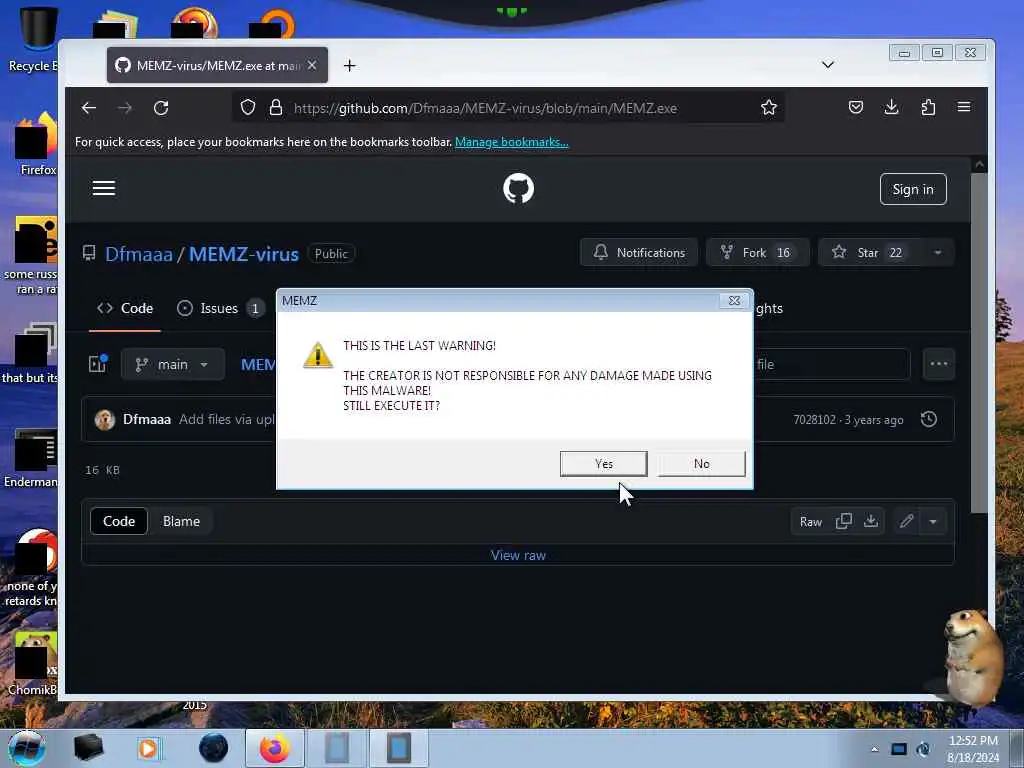Confirm the MEMZ warning with Yes
The image size is (1024, 768).
tap(603, 464)
